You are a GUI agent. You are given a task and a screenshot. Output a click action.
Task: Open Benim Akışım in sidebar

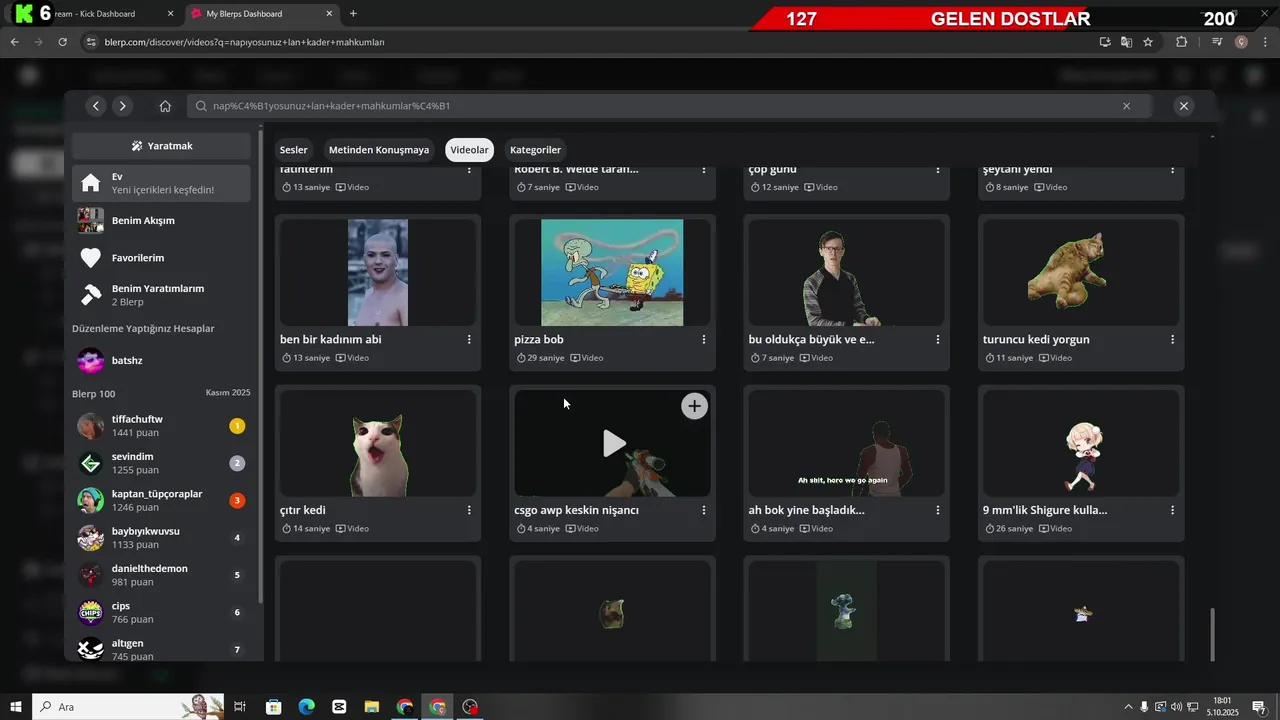click(161, 220)
